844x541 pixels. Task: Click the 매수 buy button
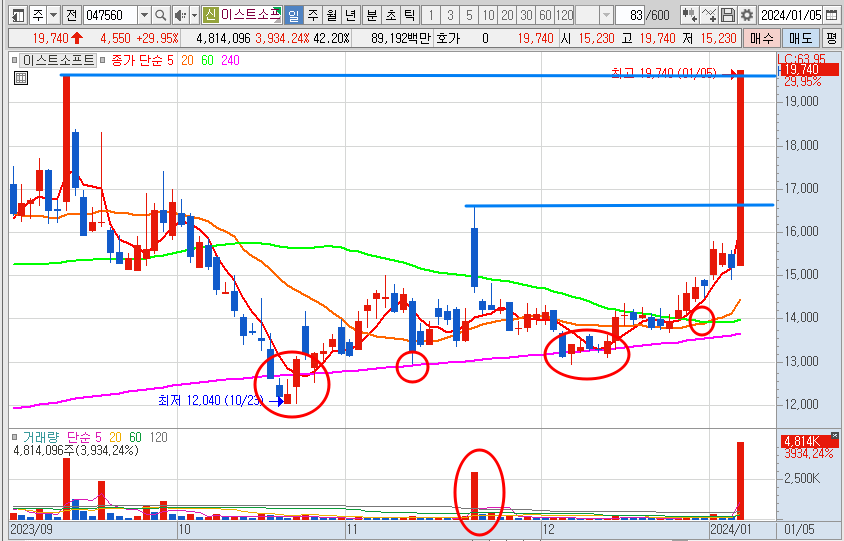[761, 38]
